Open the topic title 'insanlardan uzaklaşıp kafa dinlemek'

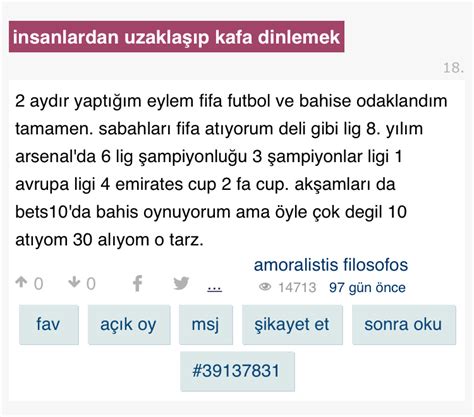tap(176, 37)
